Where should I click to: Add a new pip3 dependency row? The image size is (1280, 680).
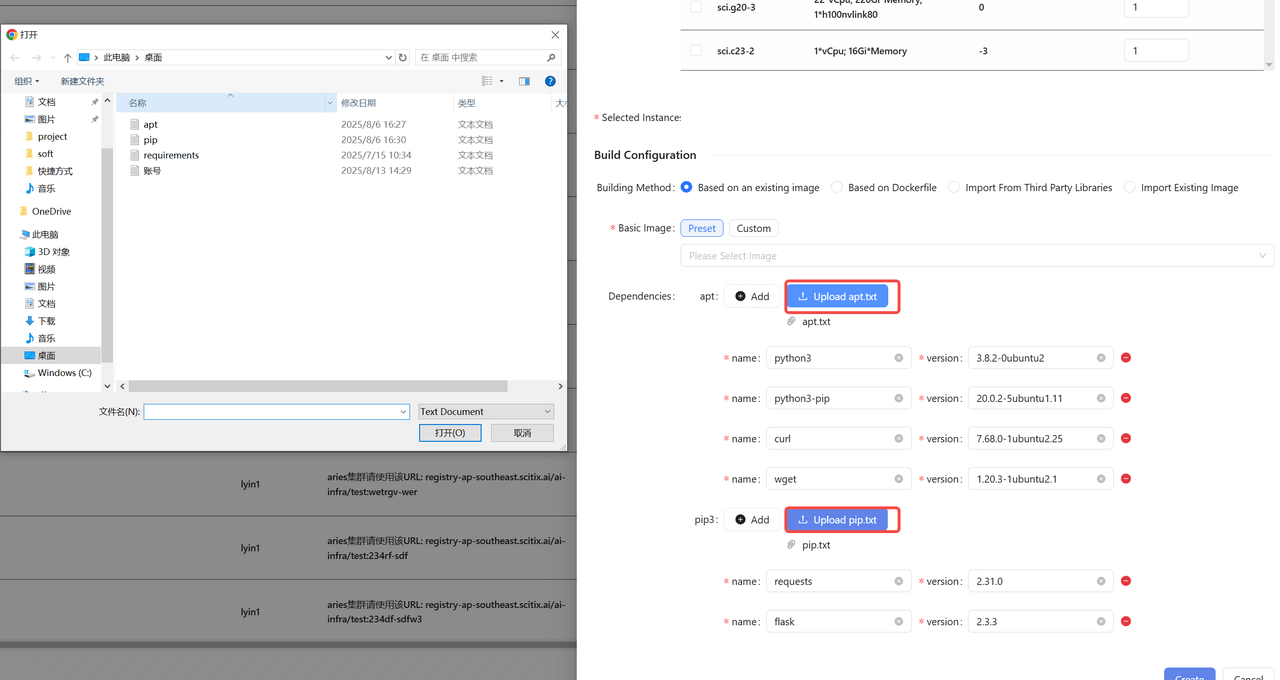click(x=752, y=520)
